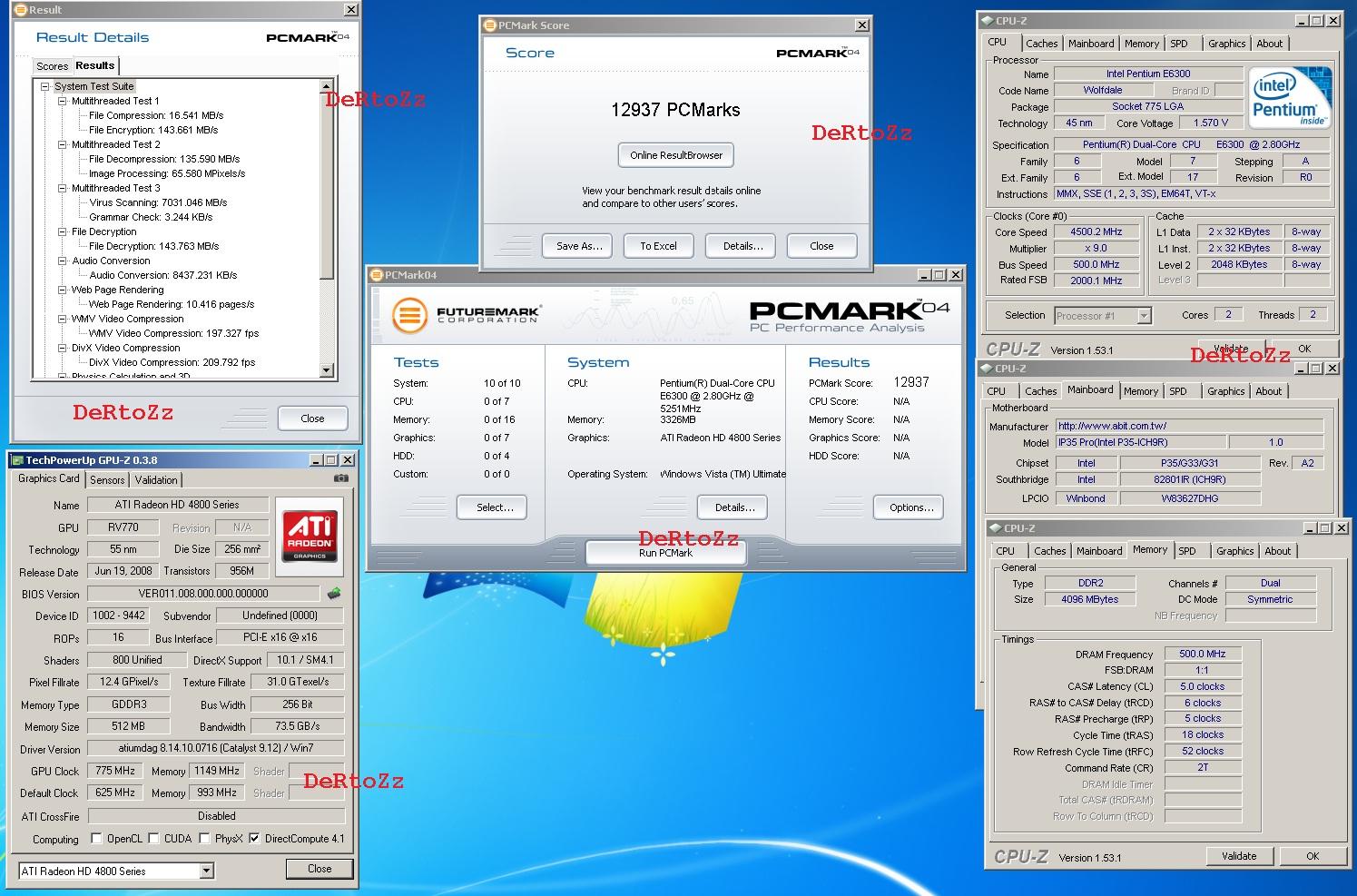The image size is (1357, 896).
Task: Select File Compression: 16.541 MB/s row
Action: (x=156, y=115)
